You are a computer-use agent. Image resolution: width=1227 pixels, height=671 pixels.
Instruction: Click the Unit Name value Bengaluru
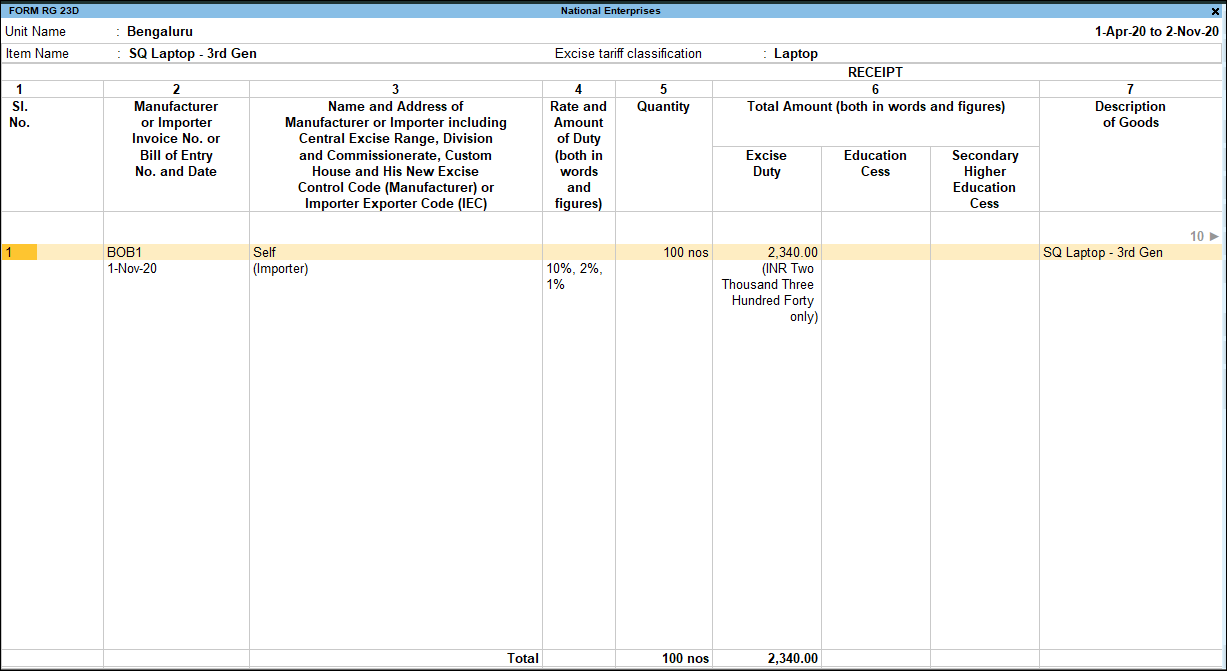pyautogui.click(x=160, y=32)
